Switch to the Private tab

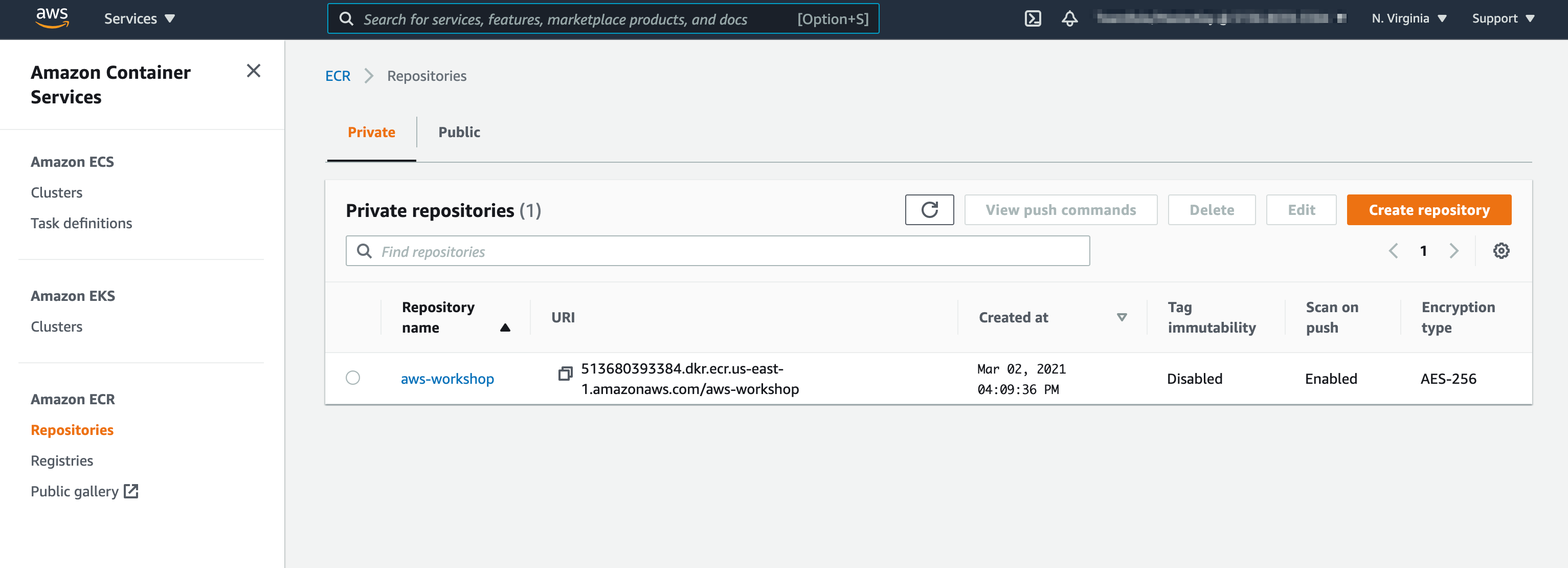[371, 132]
